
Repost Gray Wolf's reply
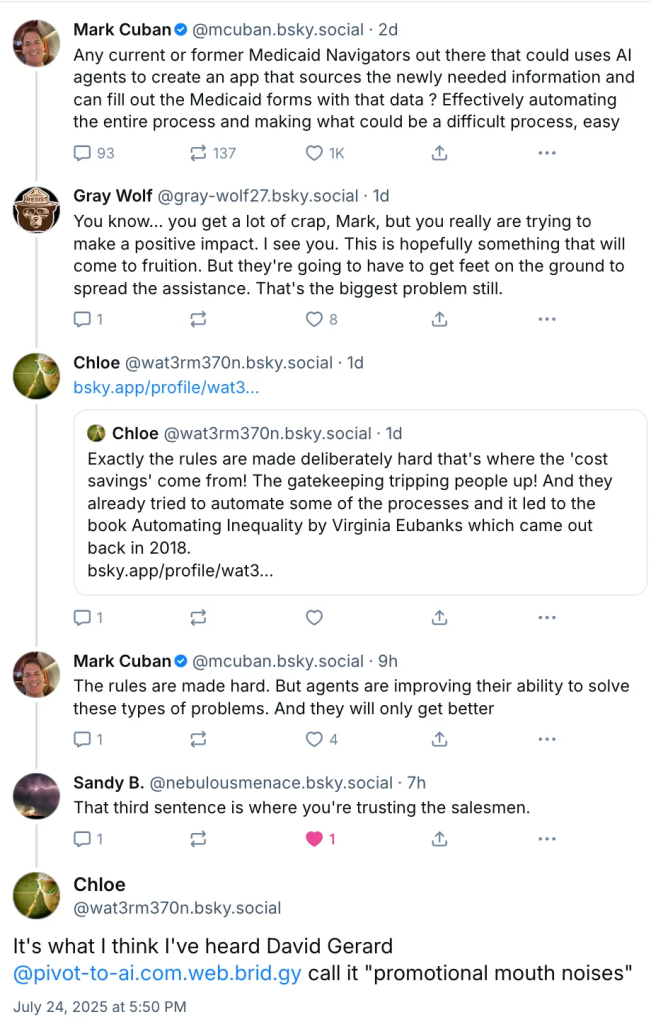(x=198, y=319)
